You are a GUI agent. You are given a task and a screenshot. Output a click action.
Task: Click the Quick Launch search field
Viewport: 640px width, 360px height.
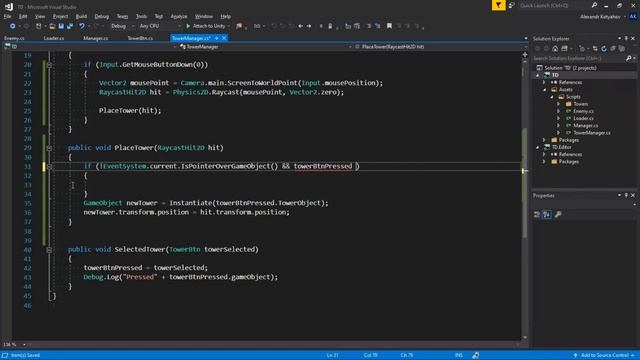pos(554,5)
